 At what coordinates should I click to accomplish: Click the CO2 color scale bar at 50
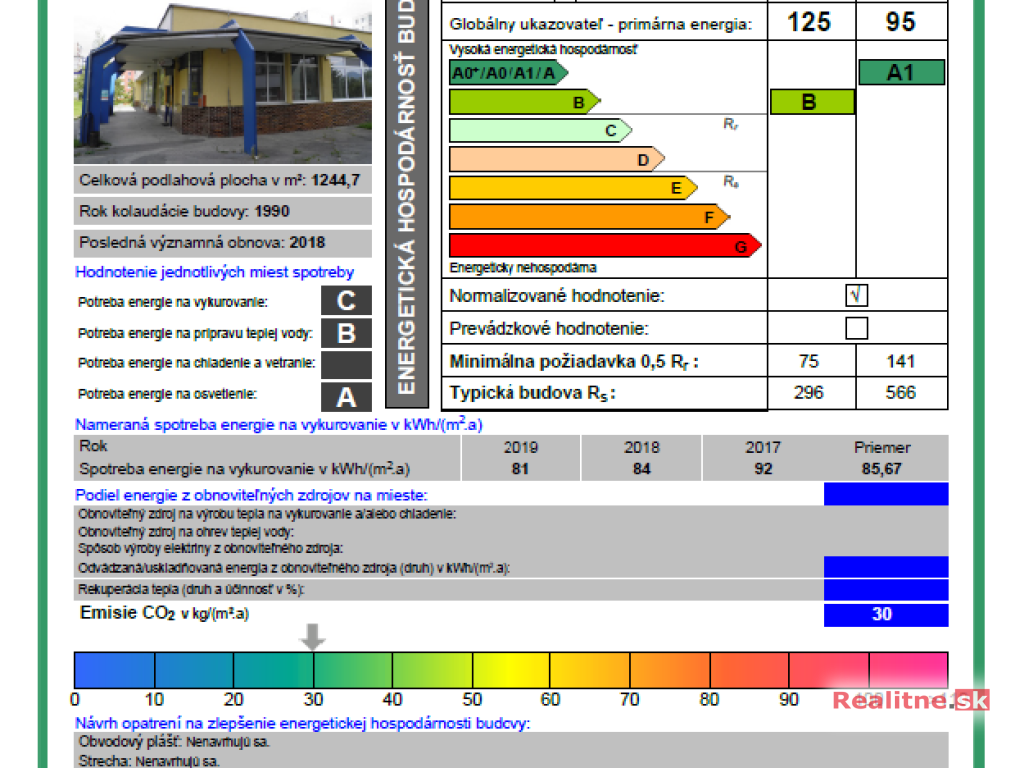pyautogui.click(x=472, y=670)
